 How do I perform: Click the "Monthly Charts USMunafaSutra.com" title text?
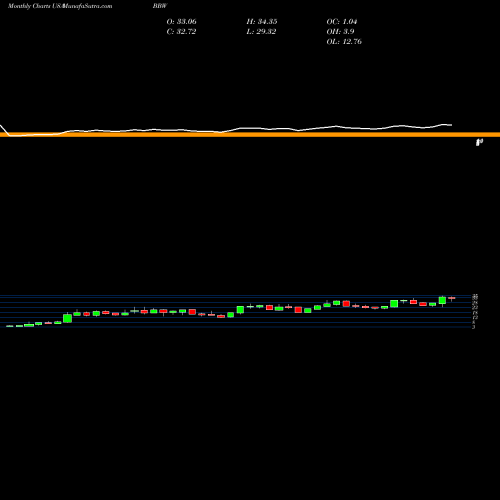tap(60, 6)
